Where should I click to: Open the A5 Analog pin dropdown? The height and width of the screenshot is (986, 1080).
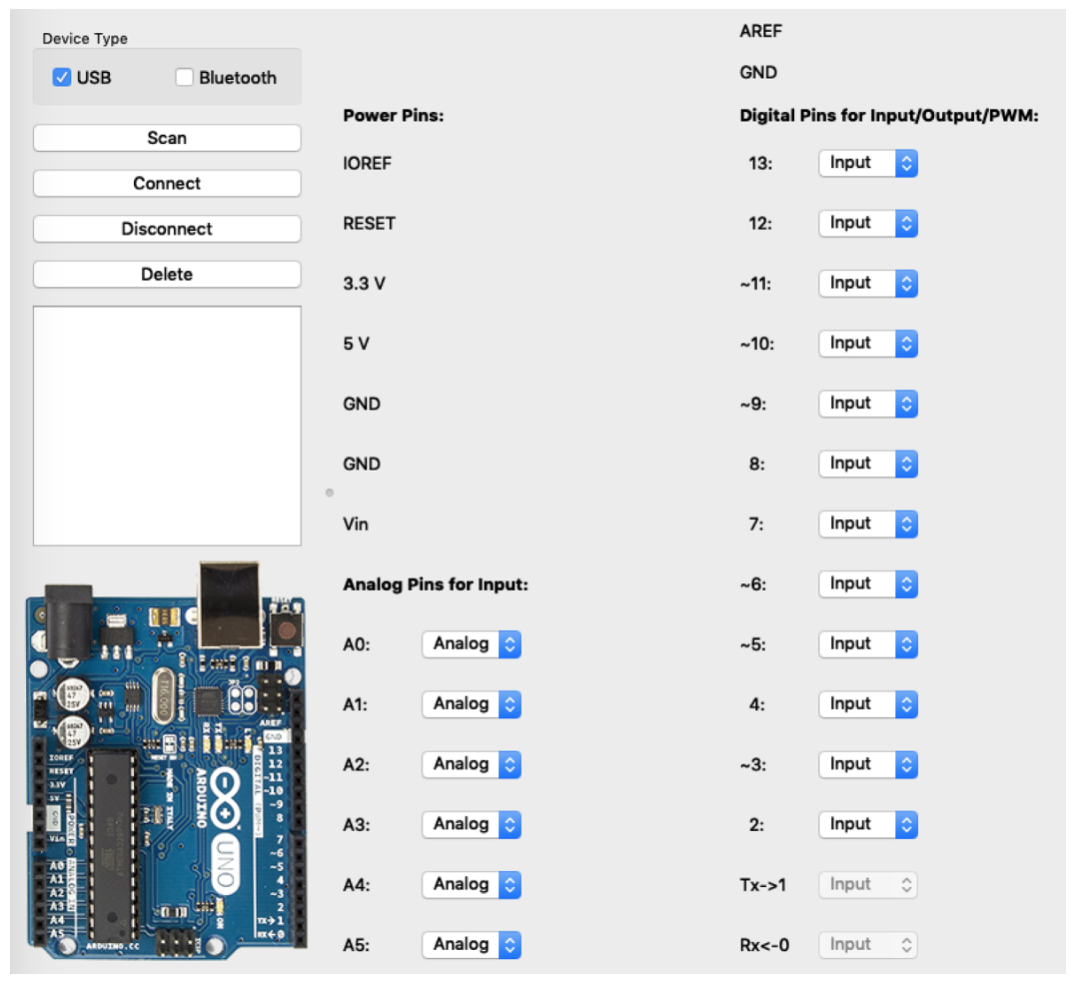click(x=471, y=944)
